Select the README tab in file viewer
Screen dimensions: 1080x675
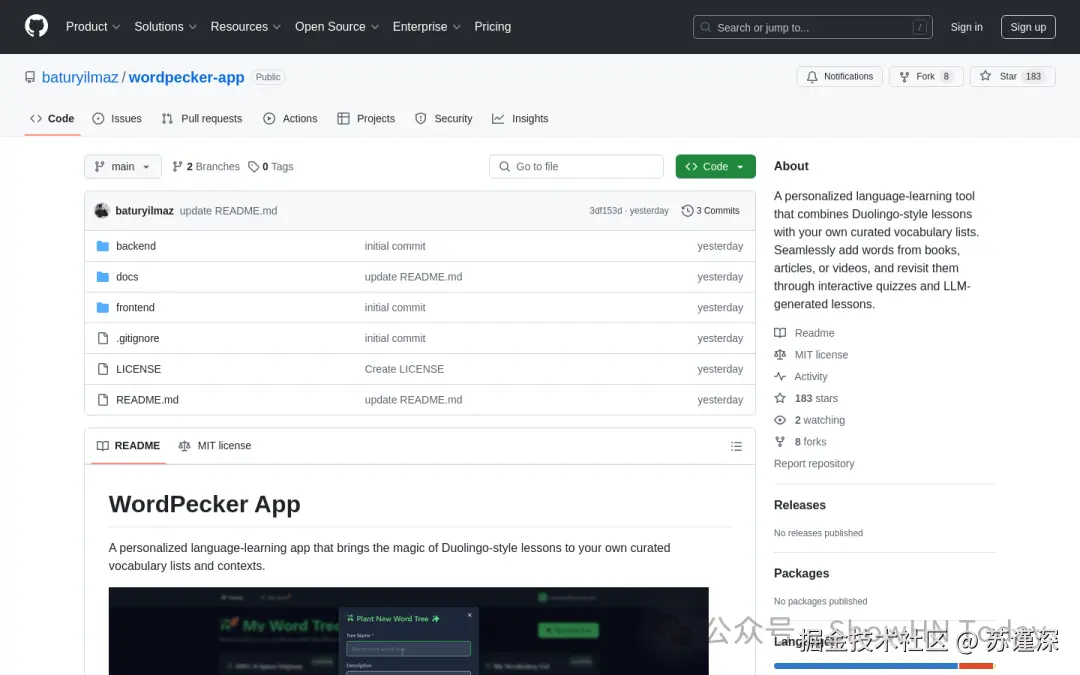[128, 446]
